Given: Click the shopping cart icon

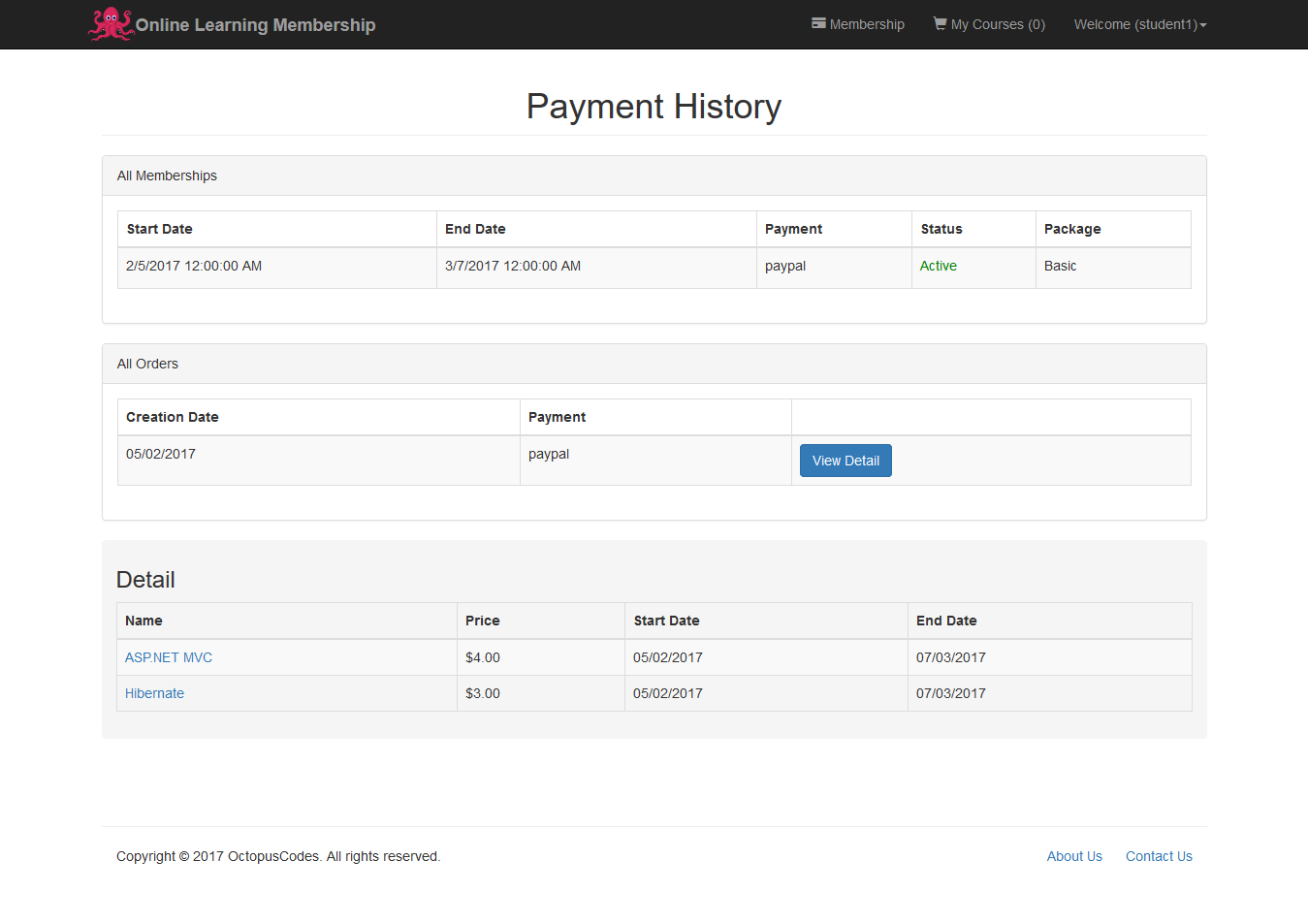Looking at the screenshot, I should (940, 23).
